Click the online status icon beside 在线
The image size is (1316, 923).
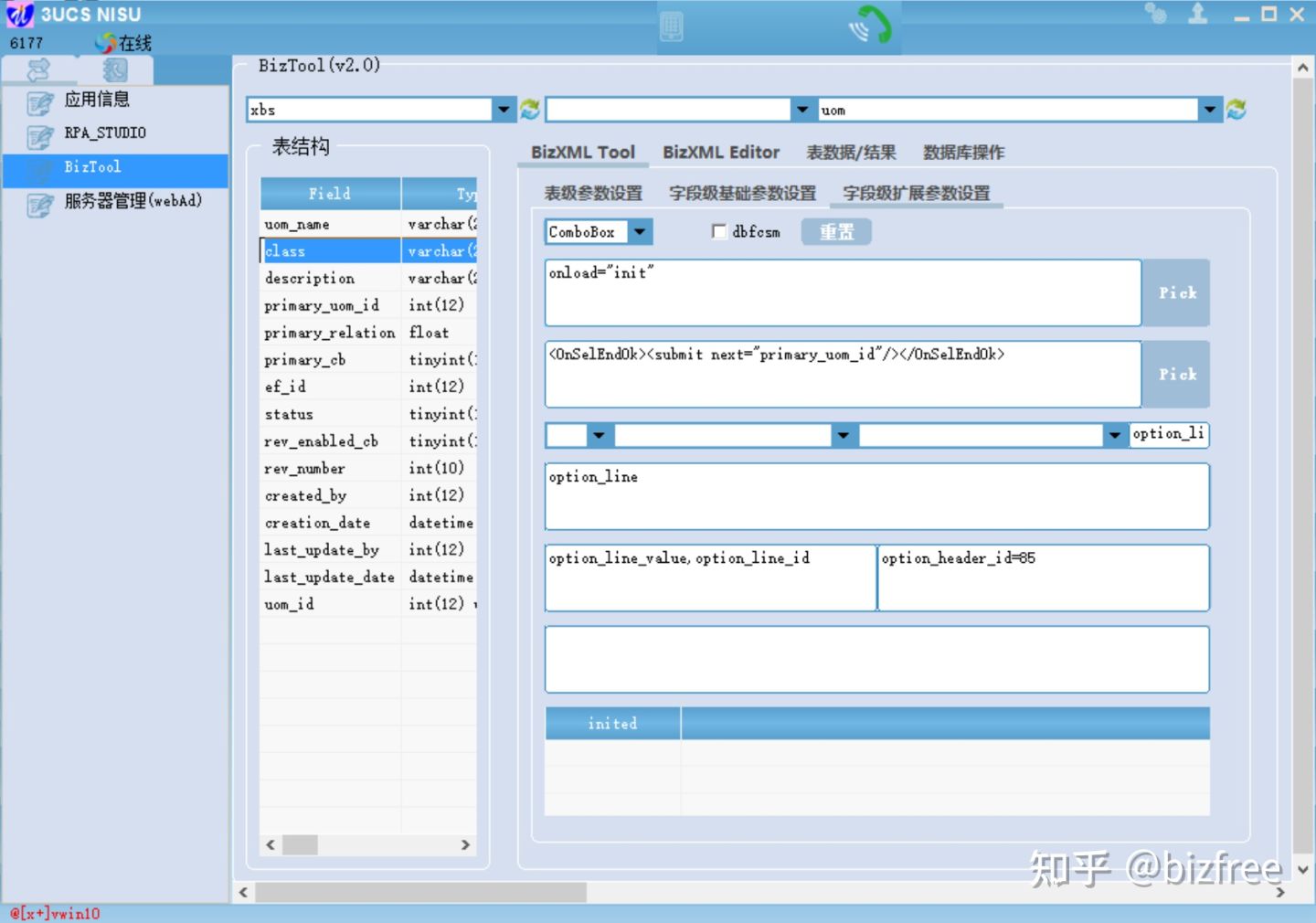click(105, 43)
